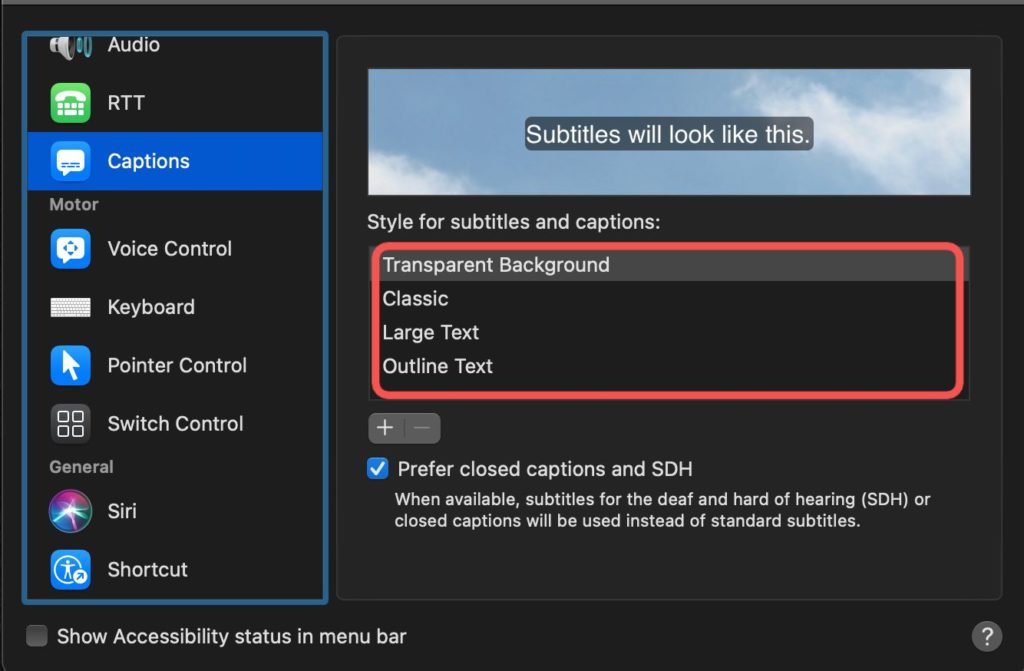Screen dimensions: 1024x671
Task: Click the Motor section header
Action: (x=74, y=205)
